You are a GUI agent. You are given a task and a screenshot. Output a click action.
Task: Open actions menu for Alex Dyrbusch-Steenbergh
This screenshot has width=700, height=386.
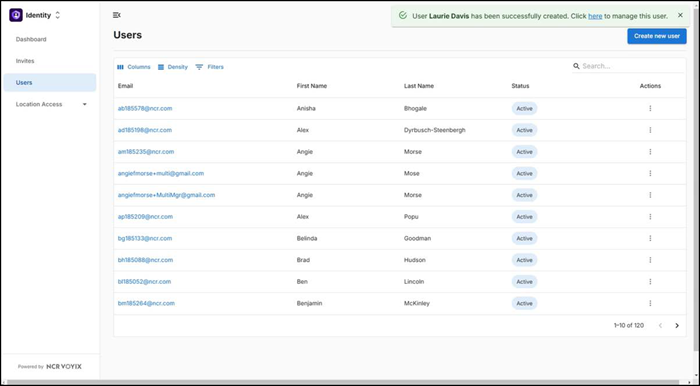(x=650, y=130)
